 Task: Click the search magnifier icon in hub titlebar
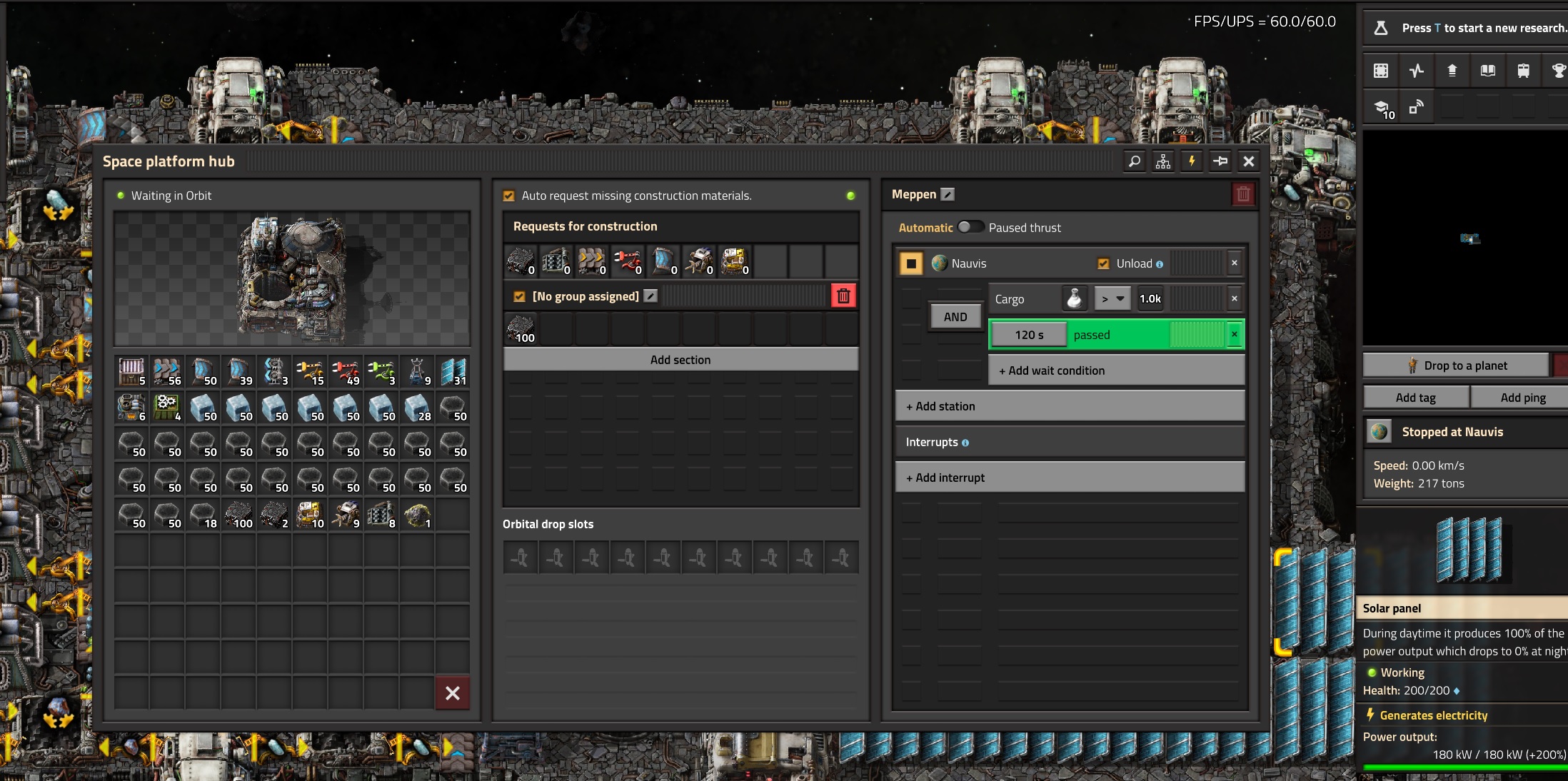tap(1134, 161)
